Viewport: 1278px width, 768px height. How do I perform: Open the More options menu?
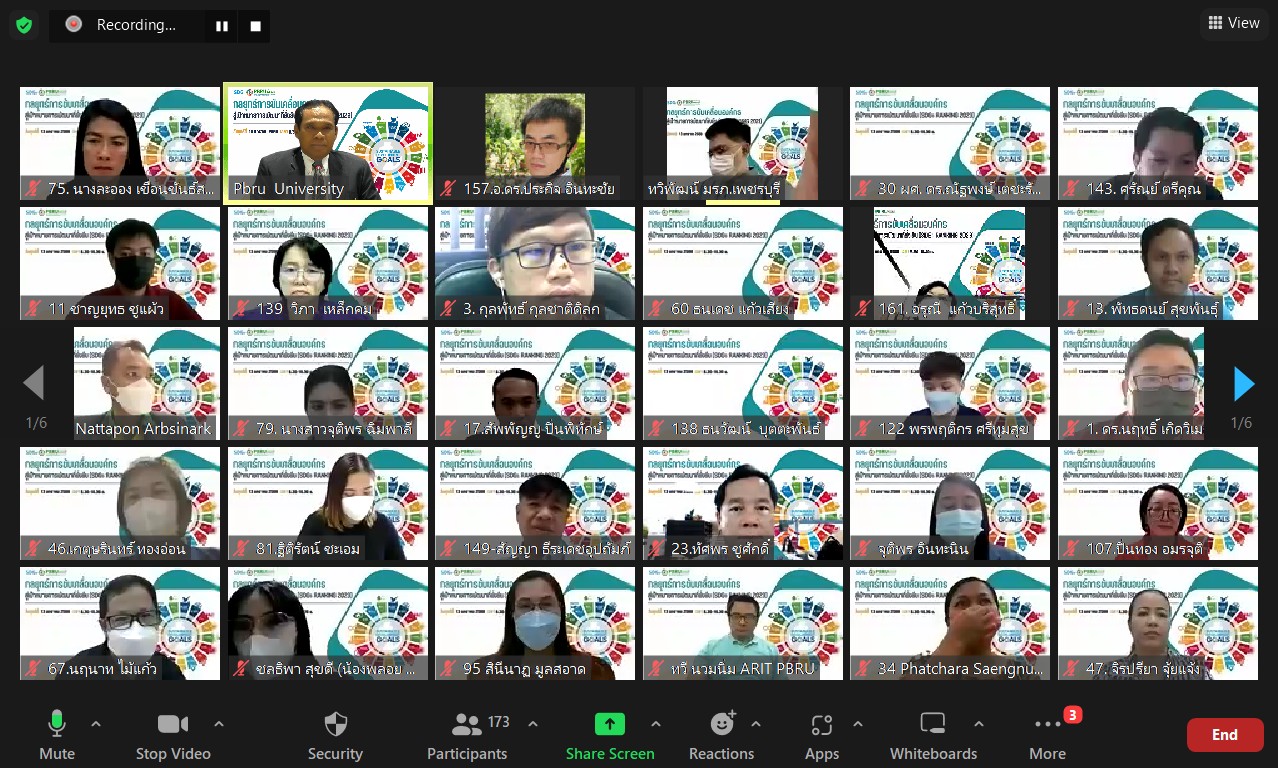click(x=1047, y=734)
